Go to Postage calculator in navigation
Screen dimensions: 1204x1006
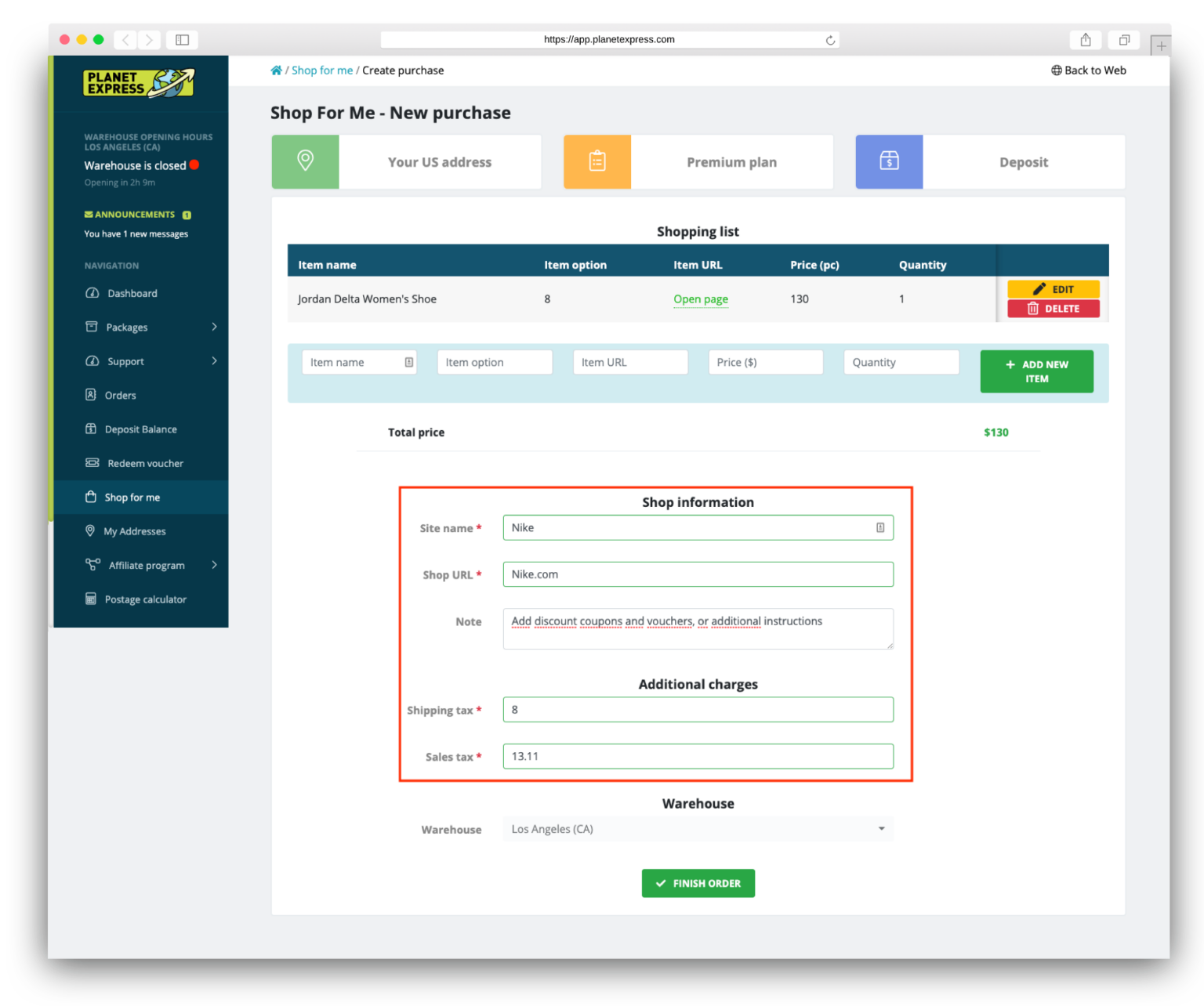coord(145,599)
